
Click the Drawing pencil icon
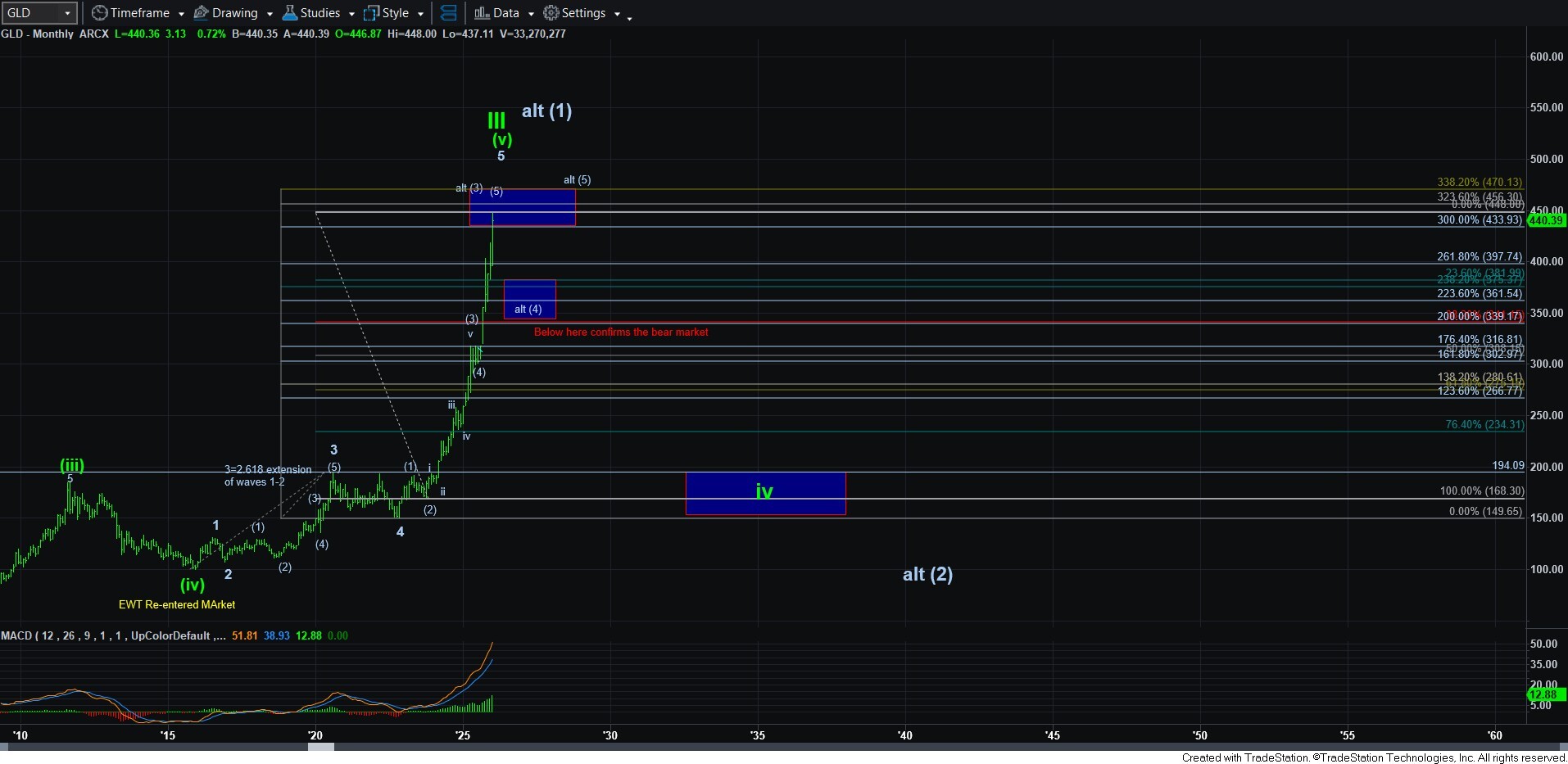pyautogui.click(x=201, y=13)
